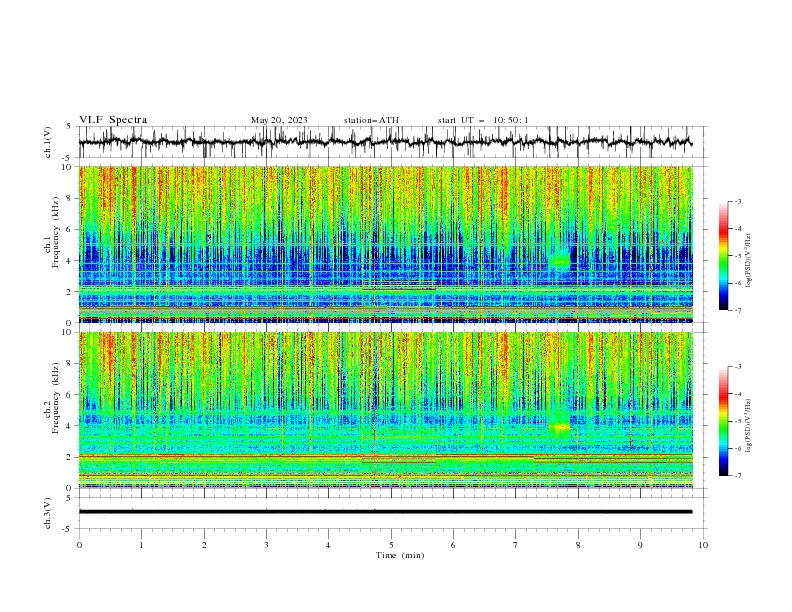Click the ch.1 spectrogram panel
Screen dimensions: 792x612
point(386,244)
